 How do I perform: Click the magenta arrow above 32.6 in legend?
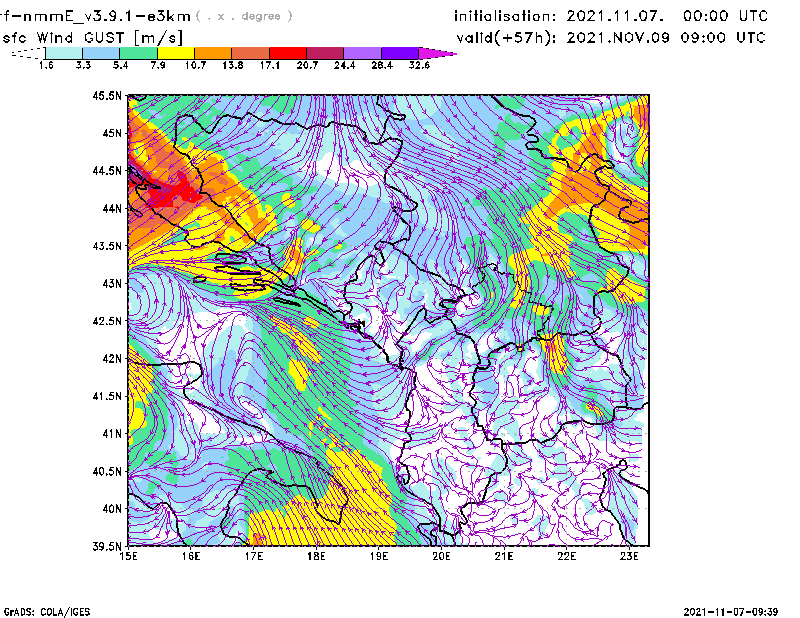[x=436, y=53]
